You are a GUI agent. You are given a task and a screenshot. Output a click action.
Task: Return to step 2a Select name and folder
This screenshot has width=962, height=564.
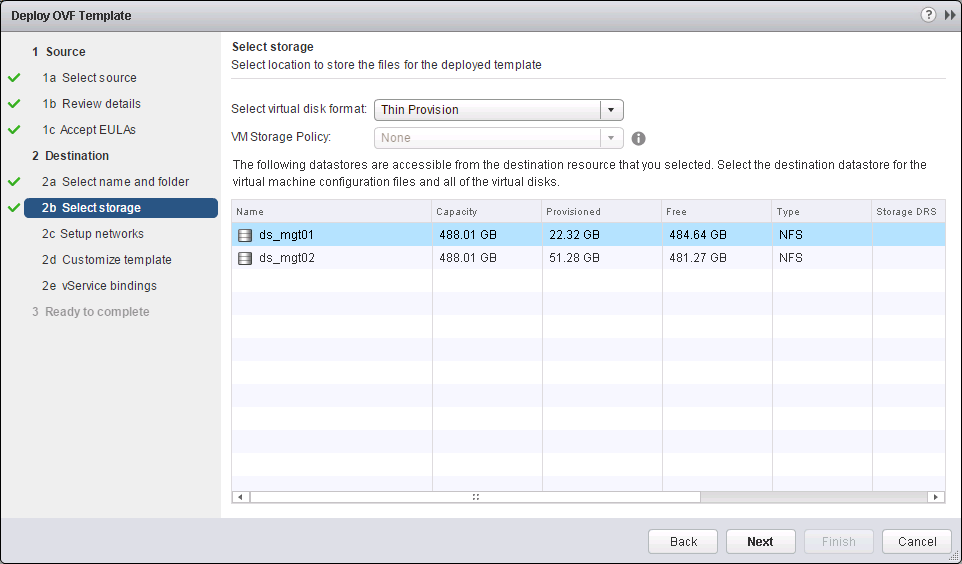(x=125, y=182)
